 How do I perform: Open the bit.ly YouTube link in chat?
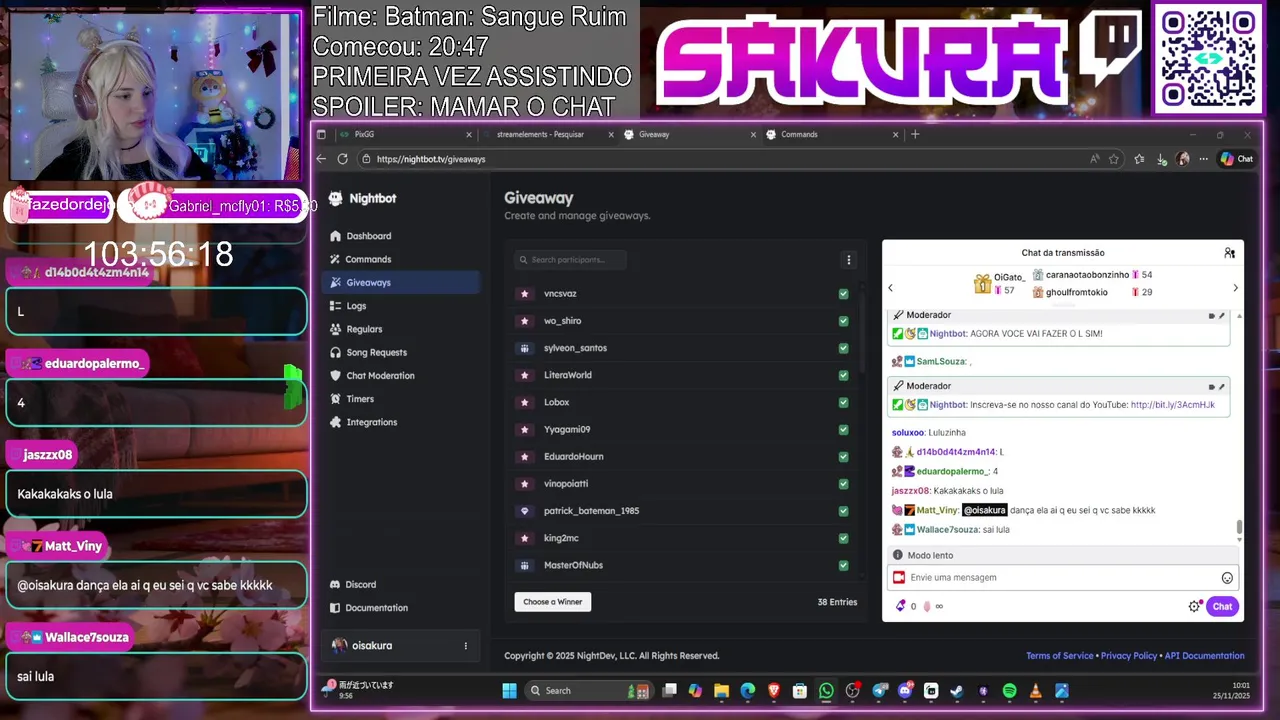tap(1172, 405)
